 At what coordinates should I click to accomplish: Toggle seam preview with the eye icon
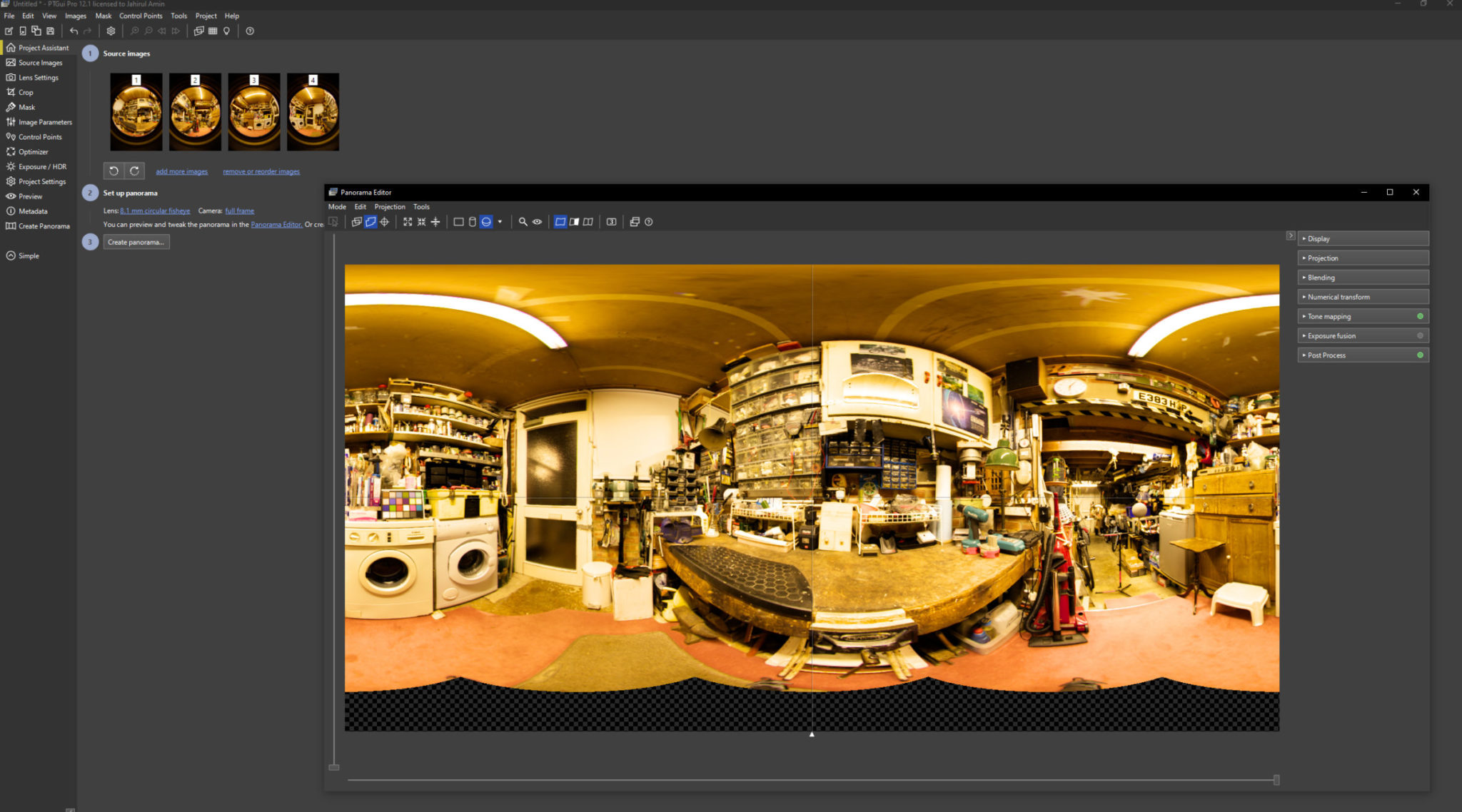[538, 222]
